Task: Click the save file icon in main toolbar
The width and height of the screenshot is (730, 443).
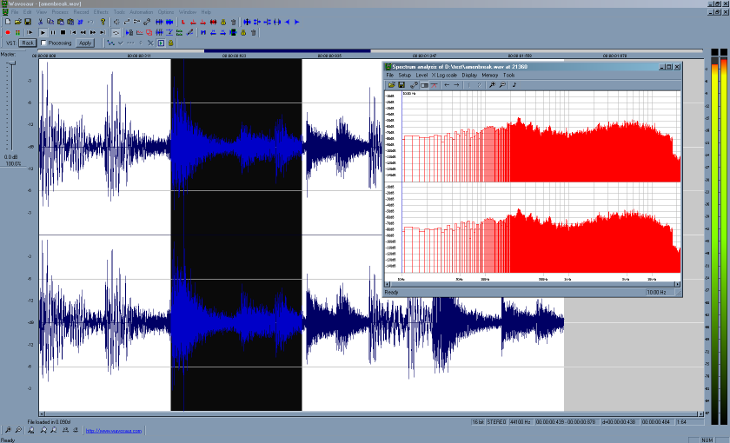Action: (x=27, y=21)
